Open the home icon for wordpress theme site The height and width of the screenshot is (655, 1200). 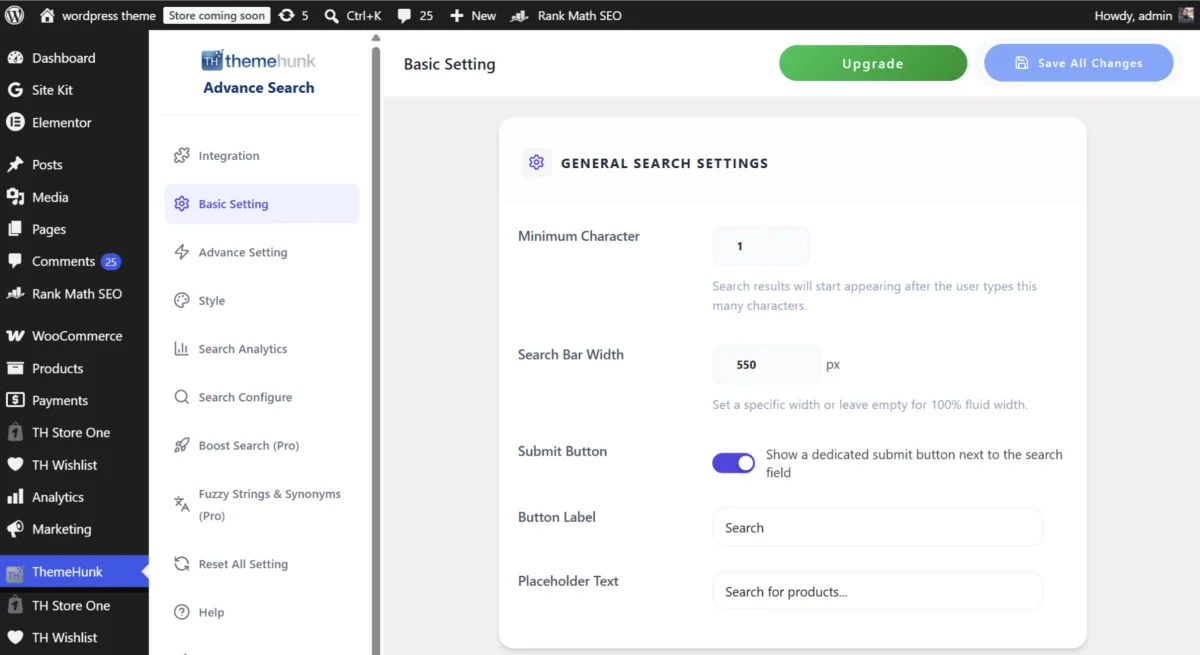(47, 16)
